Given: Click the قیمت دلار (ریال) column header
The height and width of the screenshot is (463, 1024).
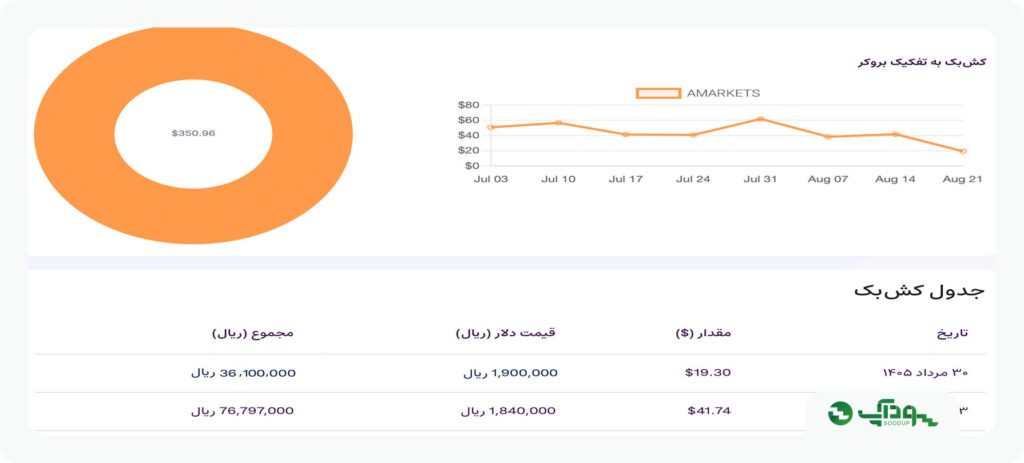Looking at the screenshot, I should pos(505,333).
